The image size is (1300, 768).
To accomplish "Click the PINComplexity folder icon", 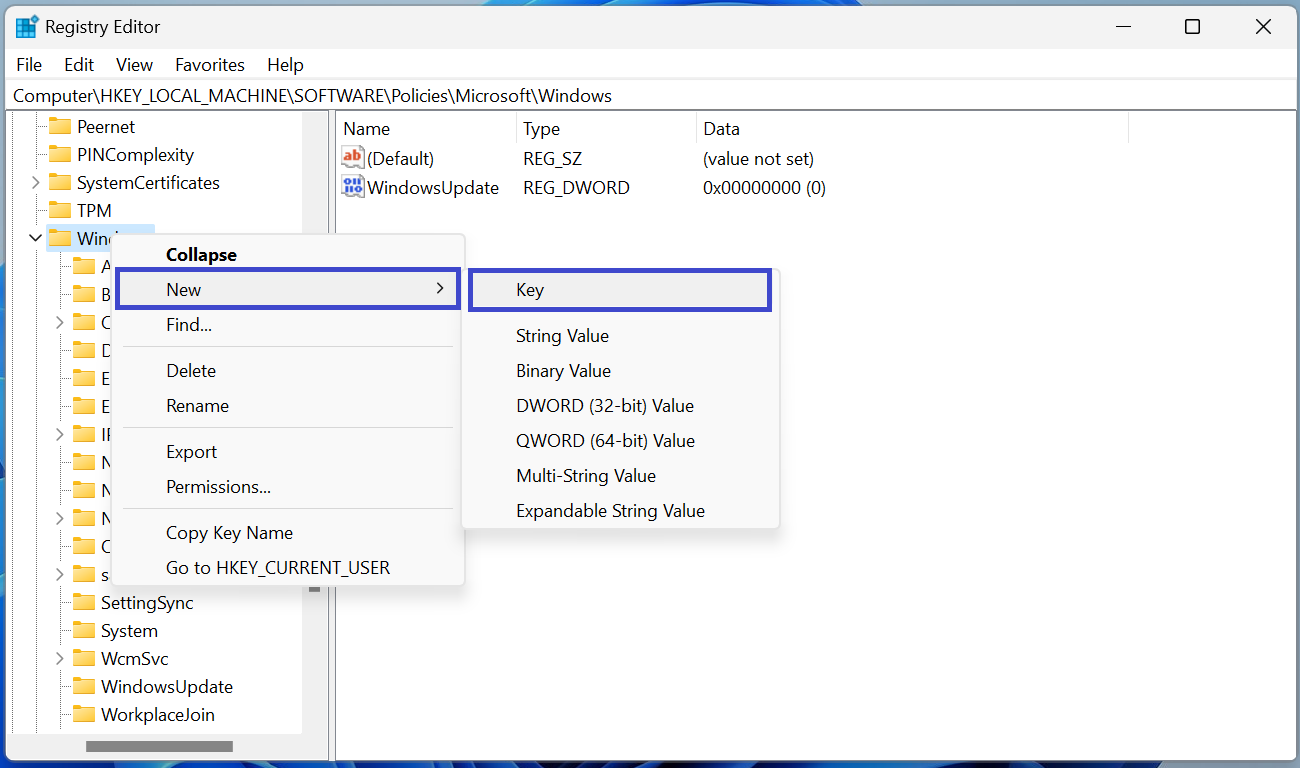I will click(61, 155).
